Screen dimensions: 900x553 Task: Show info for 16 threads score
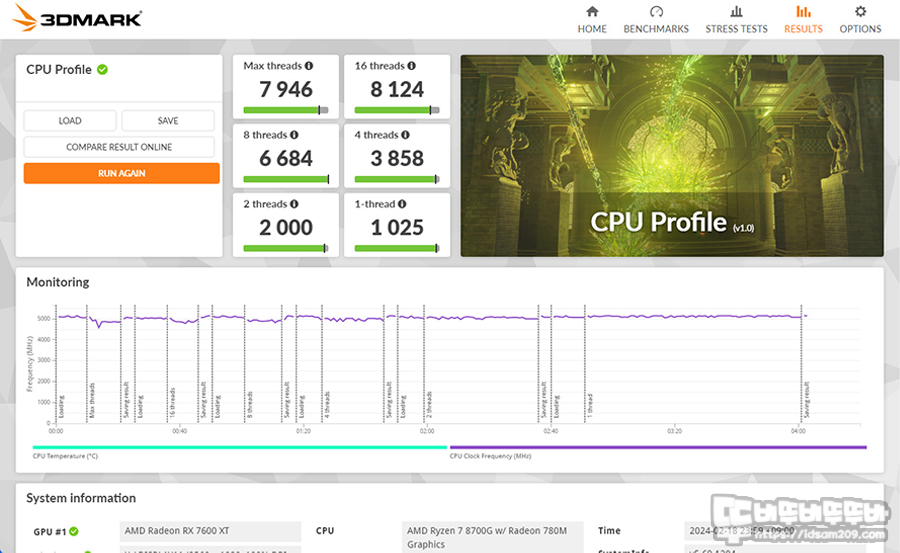point(412,66)
